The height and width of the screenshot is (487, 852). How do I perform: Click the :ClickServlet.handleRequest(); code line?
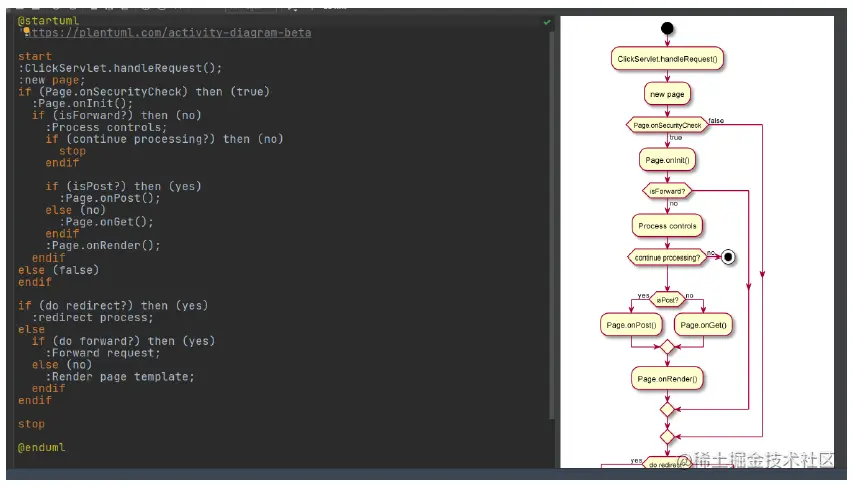(x=120, y=68)
